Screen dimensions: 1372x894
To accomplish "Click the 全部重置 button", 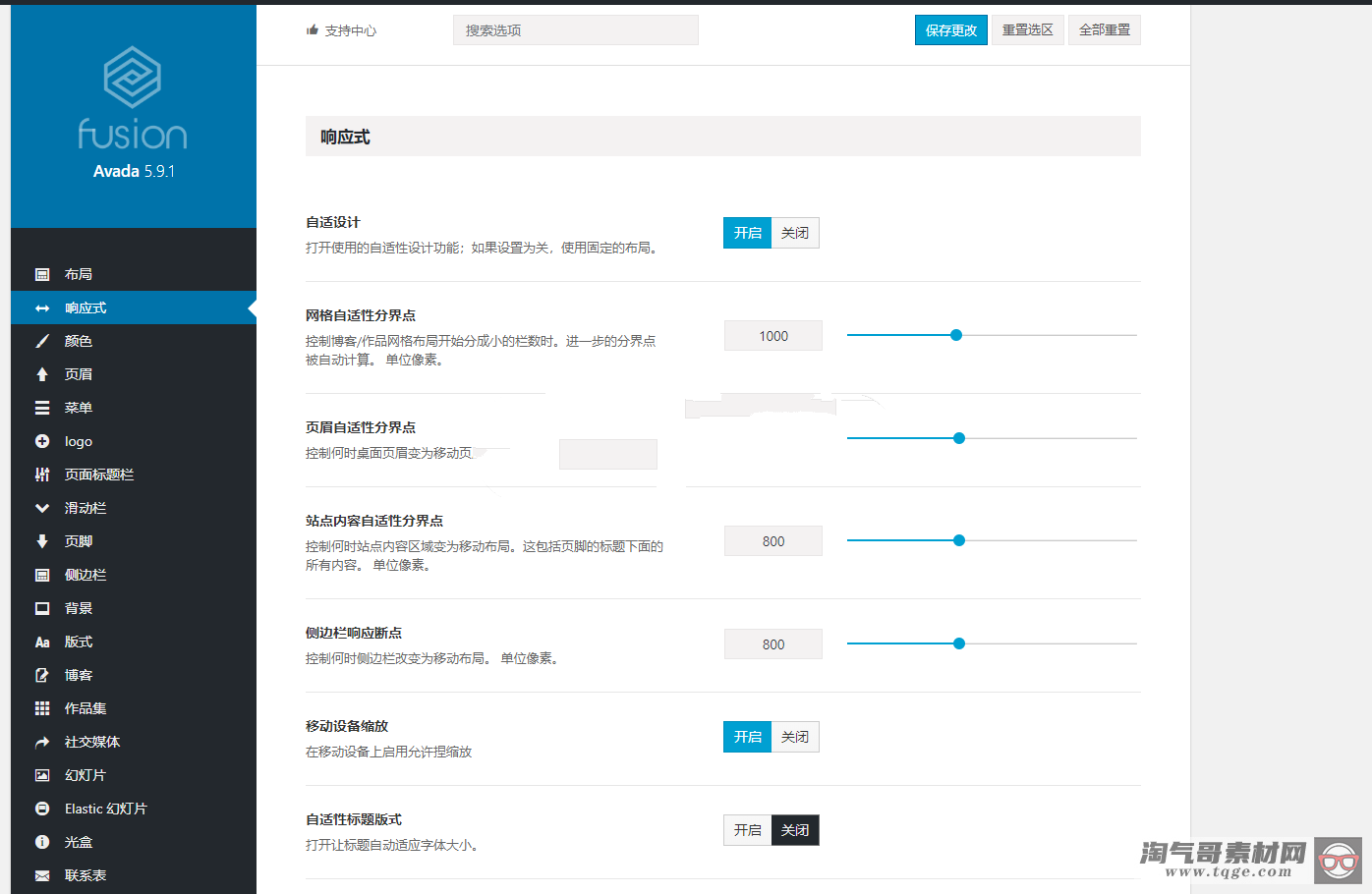I will 1105,30.
